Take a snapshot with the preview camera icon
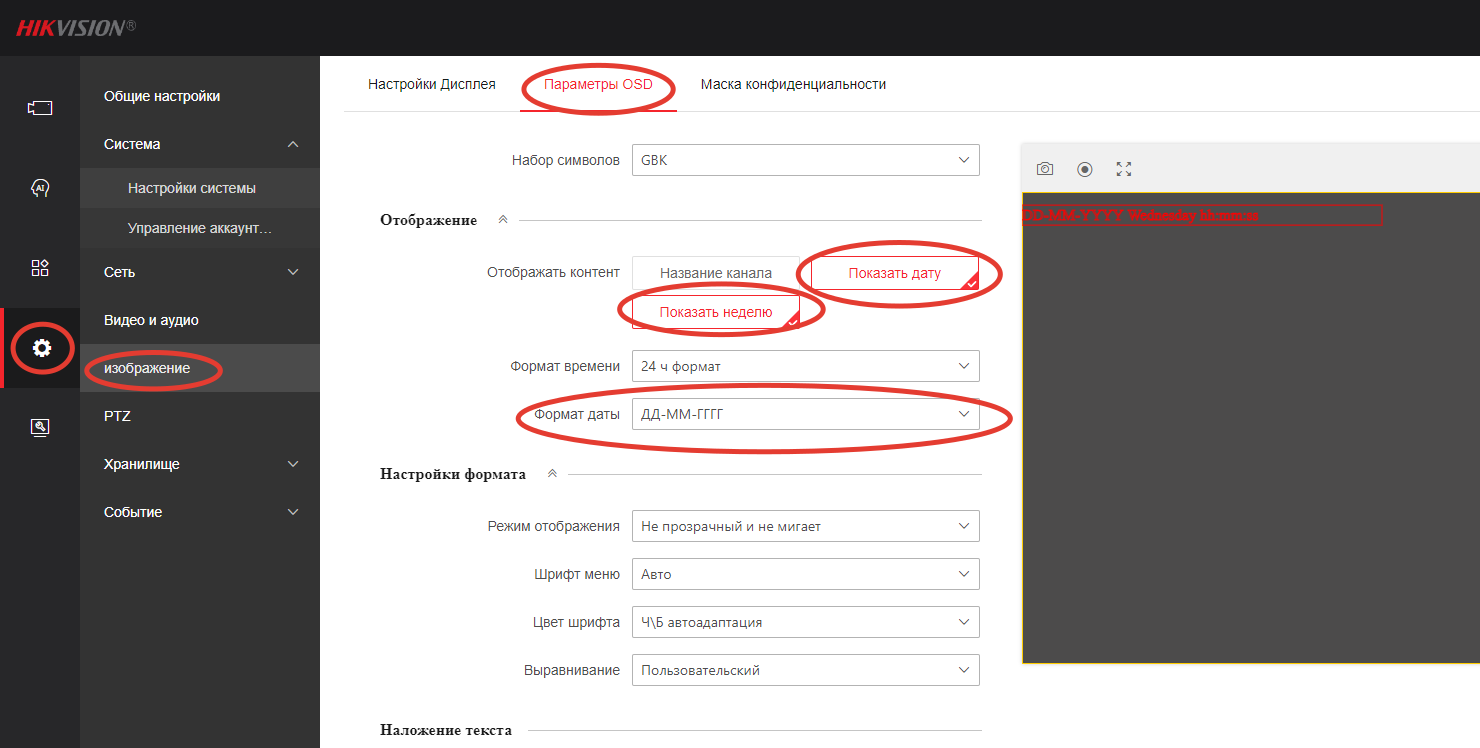1480x748 pixels. [1045, 169]
